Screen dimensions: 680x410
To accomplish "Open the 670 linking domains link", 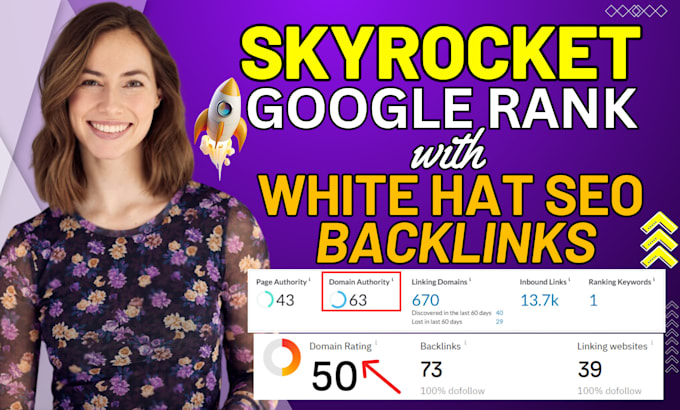I will (425, 300).
